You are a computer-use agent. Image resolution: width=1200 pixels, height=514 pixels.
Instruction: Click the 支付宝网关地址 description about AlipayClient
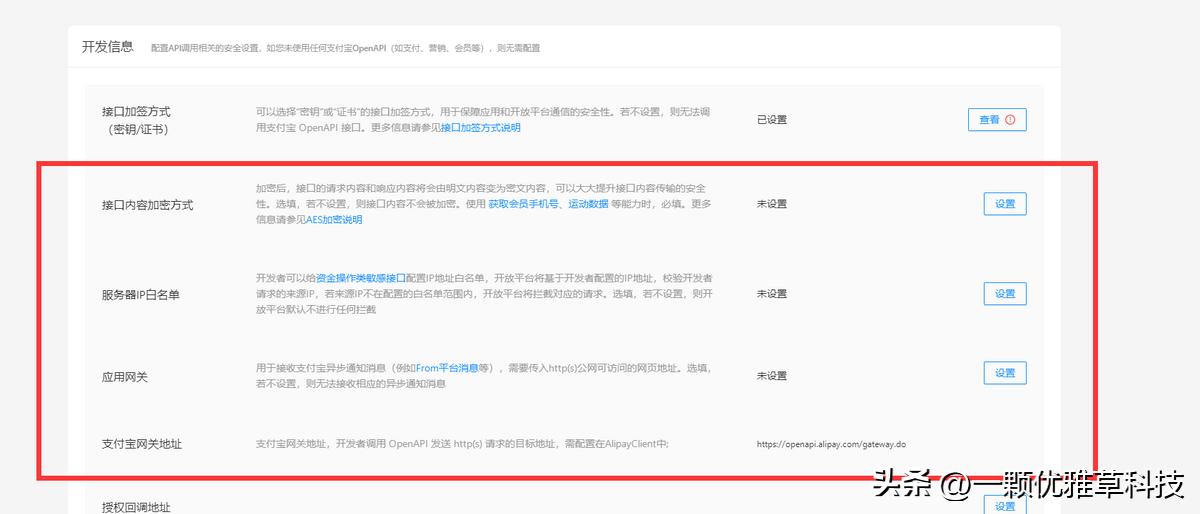coord(462,444)
